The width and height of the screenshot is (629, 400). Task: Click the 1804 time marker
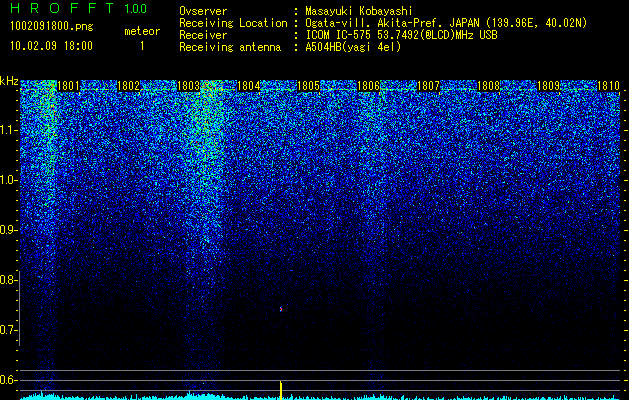pyautogui.click(x=249, y=86)
